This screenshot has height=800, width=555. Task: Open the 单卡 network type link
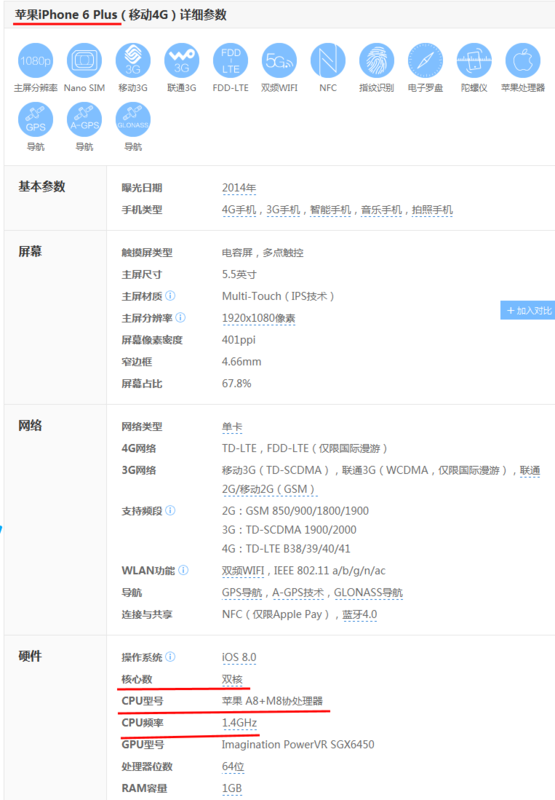pos(232,427)
